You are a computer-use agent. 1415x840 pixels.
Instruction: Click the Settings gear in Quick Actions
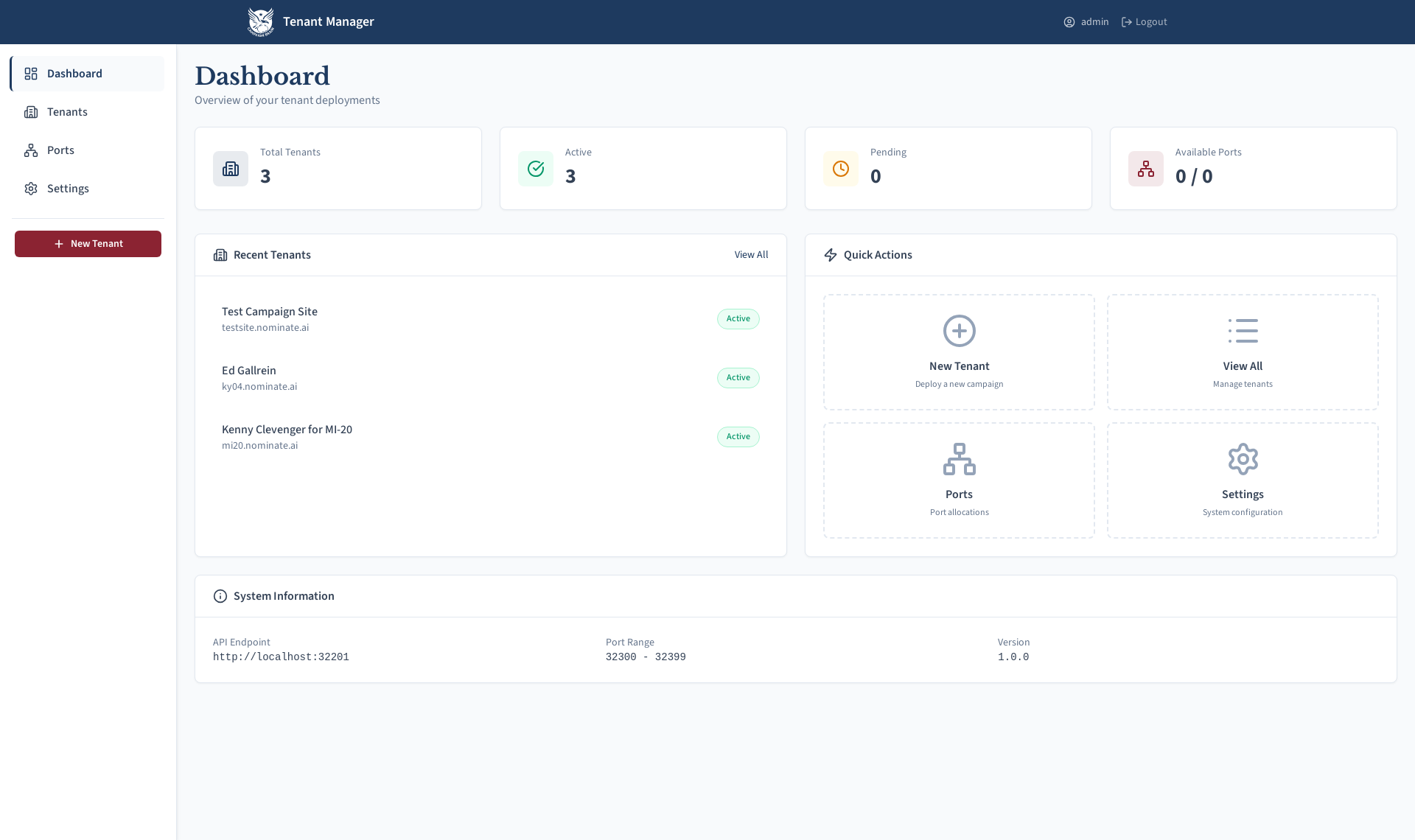[x=1243, y=458]
